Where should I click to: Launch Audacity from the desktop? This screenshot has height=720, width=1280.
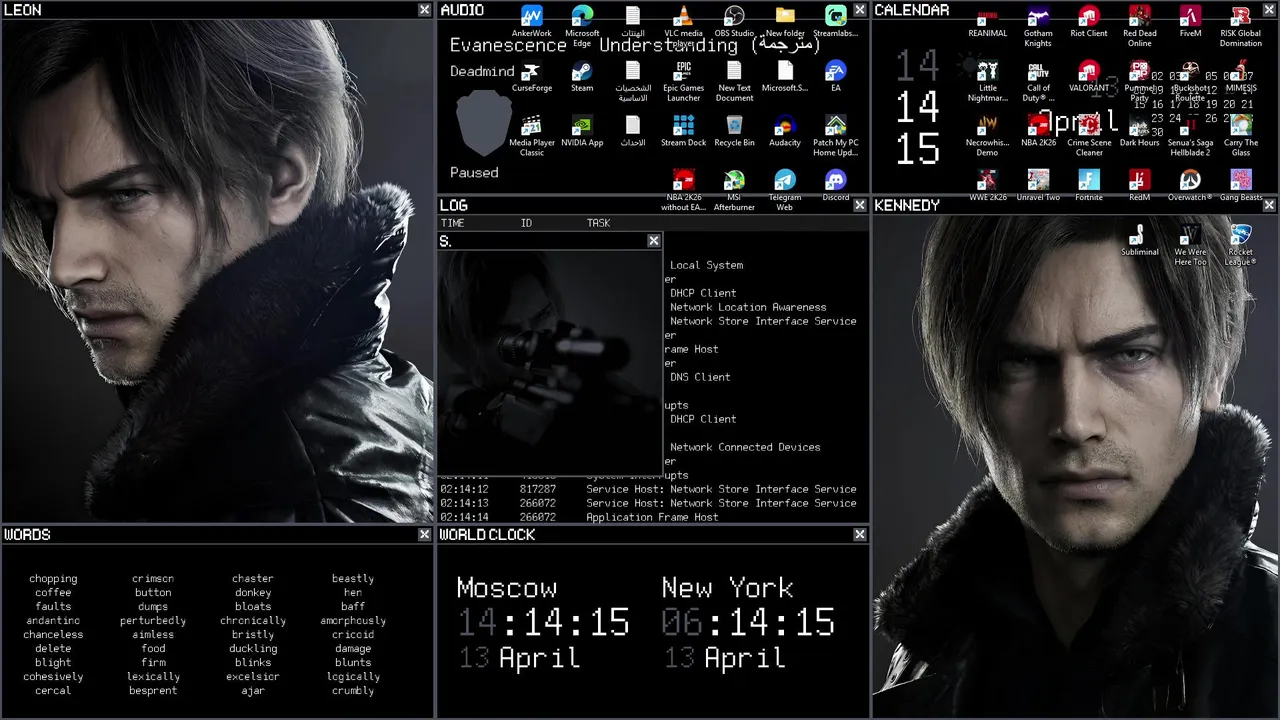785,131
